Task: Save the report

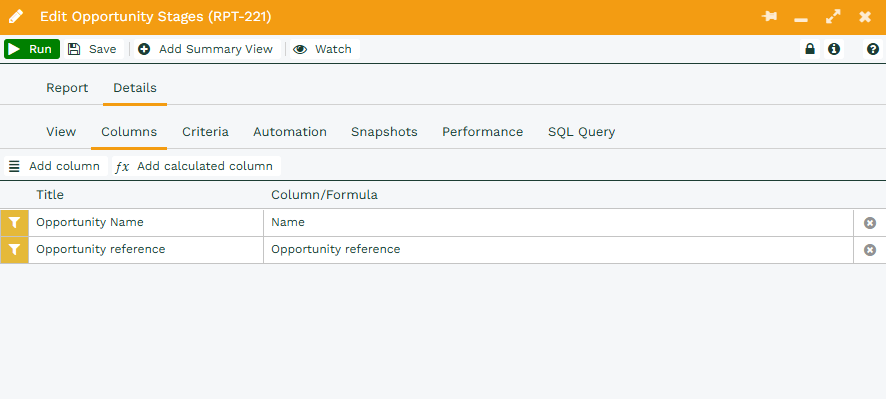Action: pos(93,49)
